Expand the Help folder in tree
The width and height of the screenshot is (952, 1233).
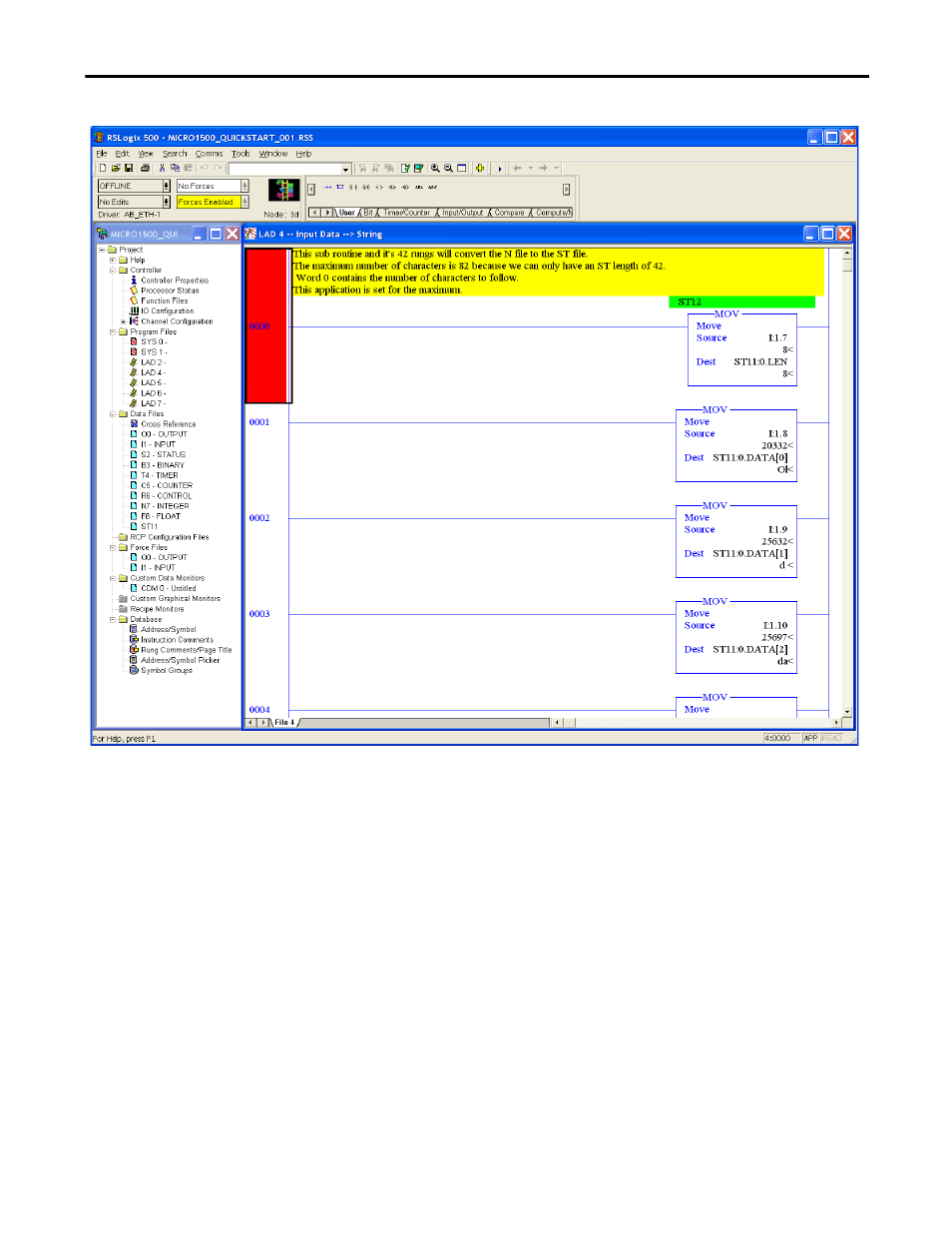pos(113,261)
